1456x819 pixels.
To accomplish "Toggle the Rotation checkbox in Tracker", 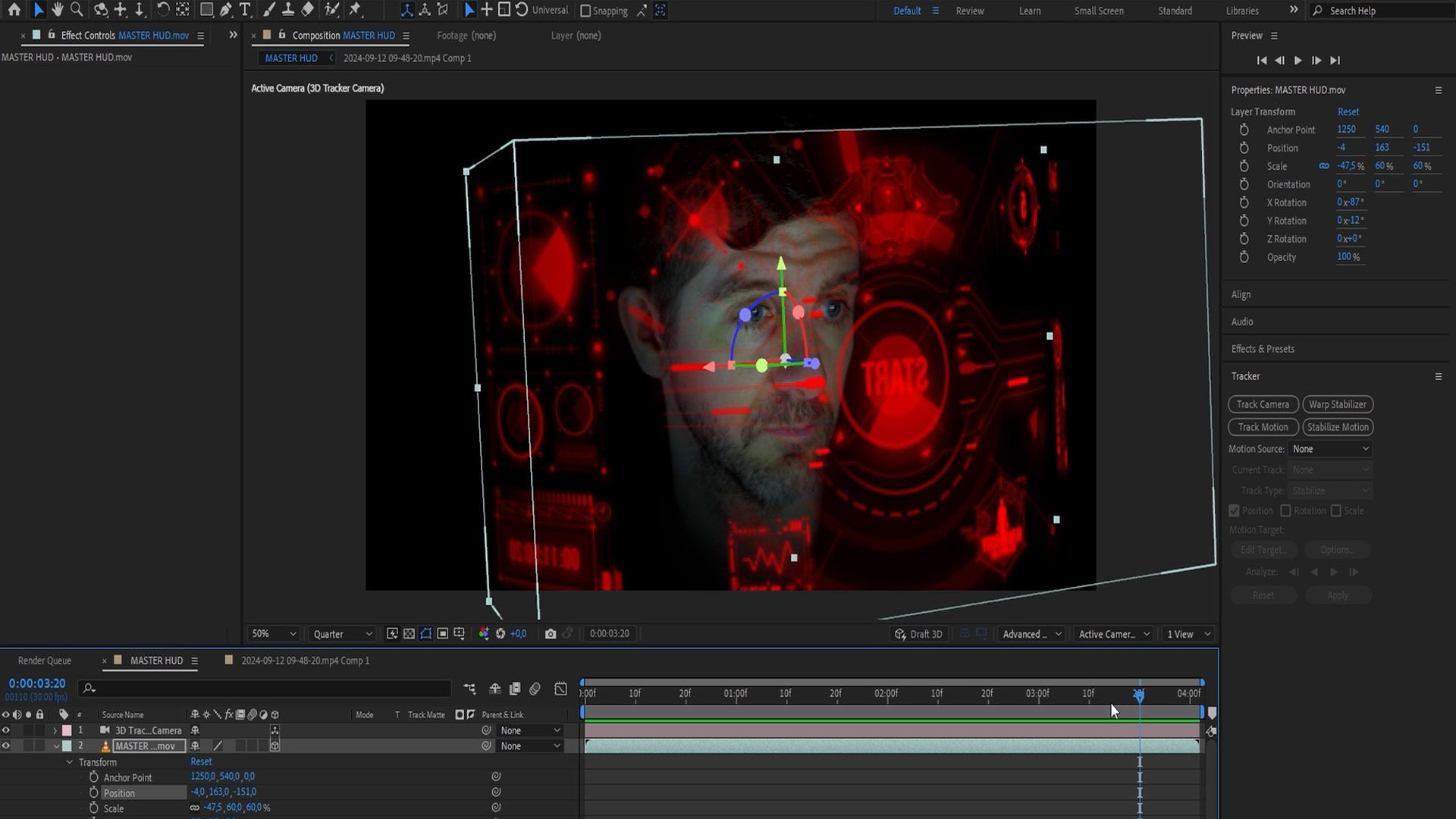I will tap(1285, 511).
